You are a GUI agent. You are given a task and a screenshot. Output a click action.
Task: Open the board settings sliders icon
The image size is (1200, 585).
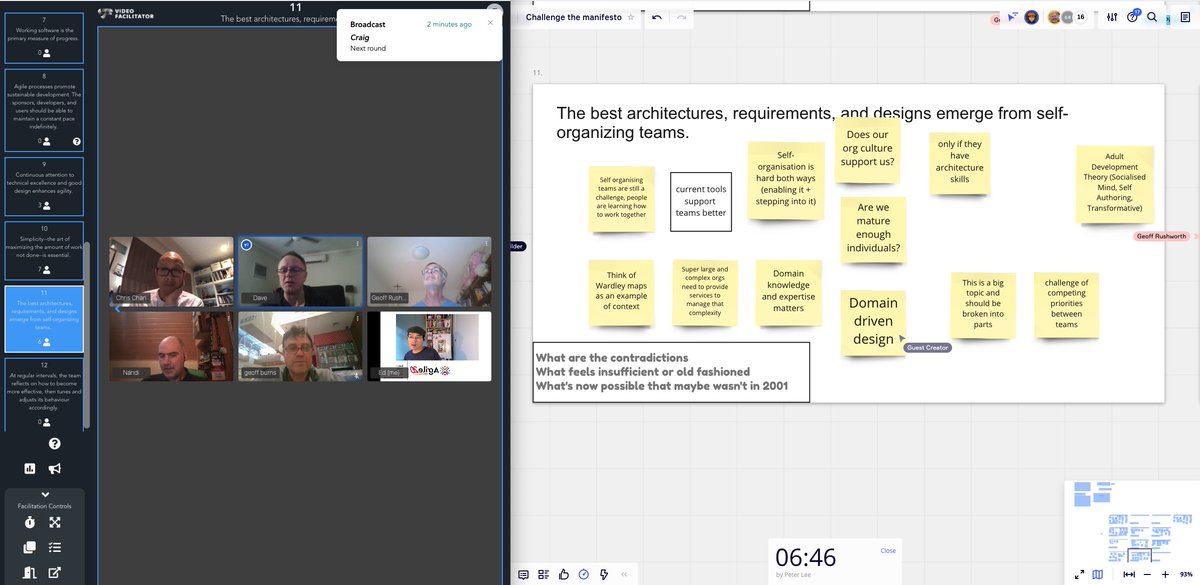coord(1113,17)
